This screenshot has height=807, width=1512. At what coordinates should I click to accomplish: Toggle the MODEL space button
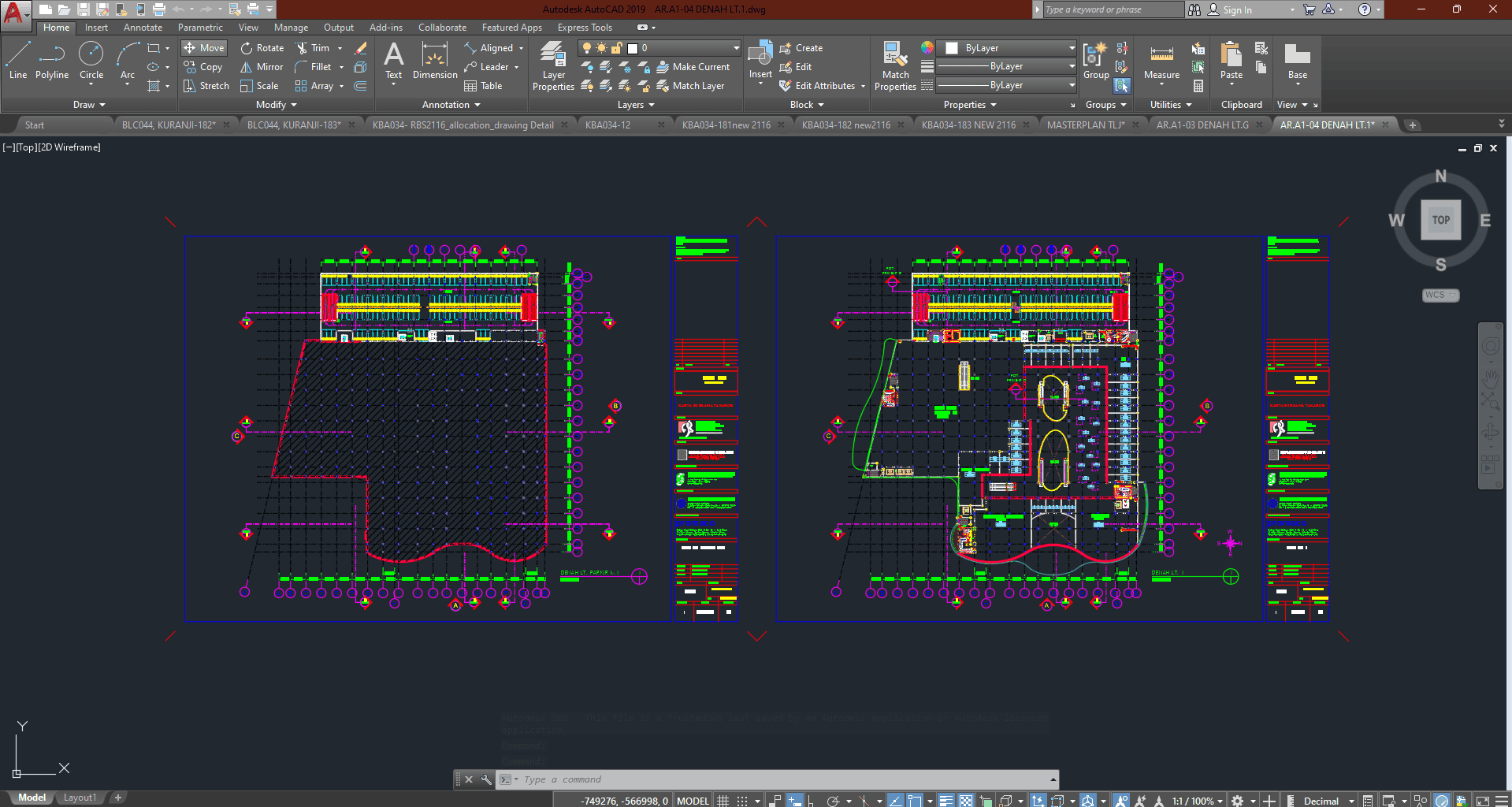pos(693,801)
